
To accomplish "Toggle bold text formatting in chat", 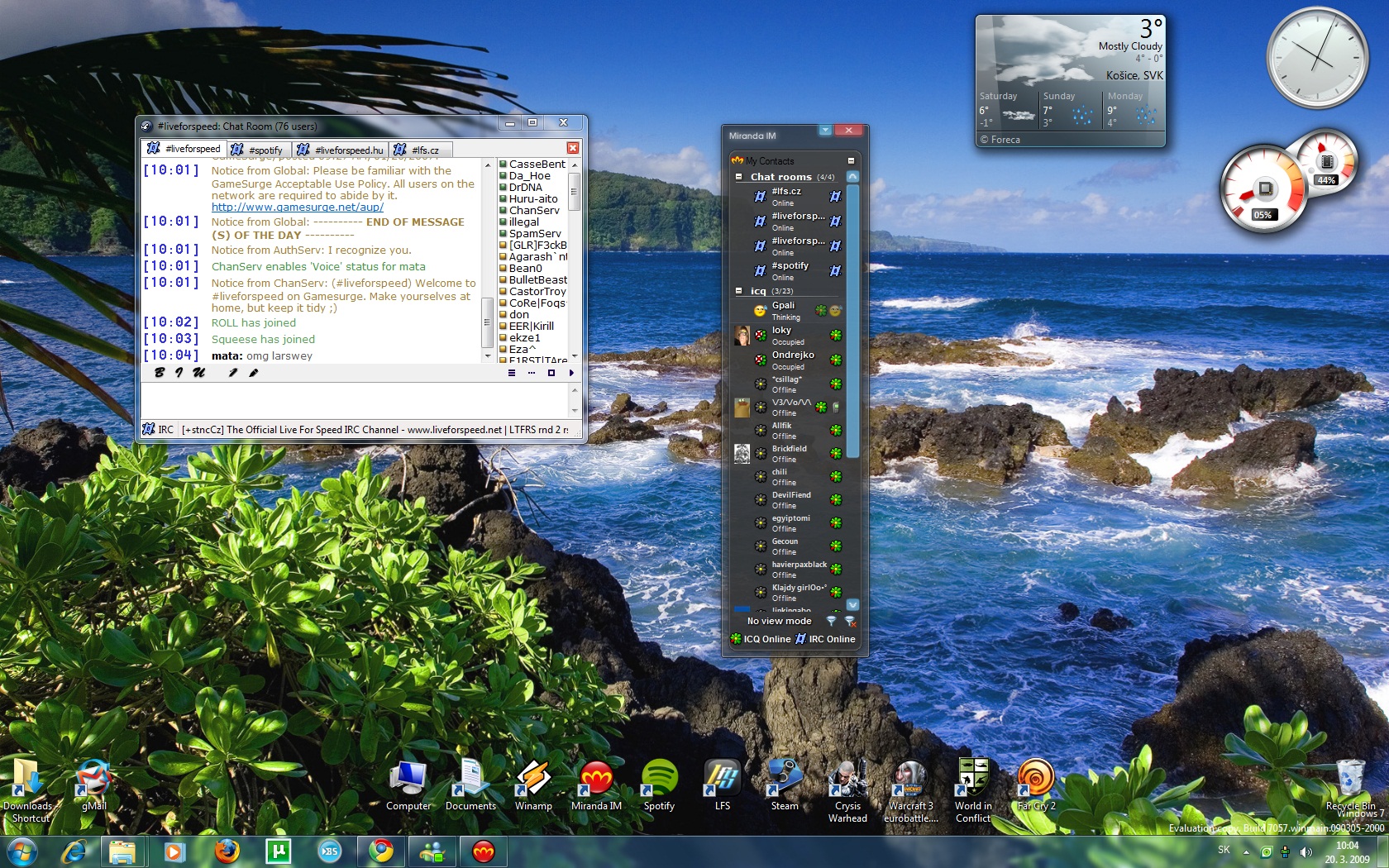I will [159, 373].
